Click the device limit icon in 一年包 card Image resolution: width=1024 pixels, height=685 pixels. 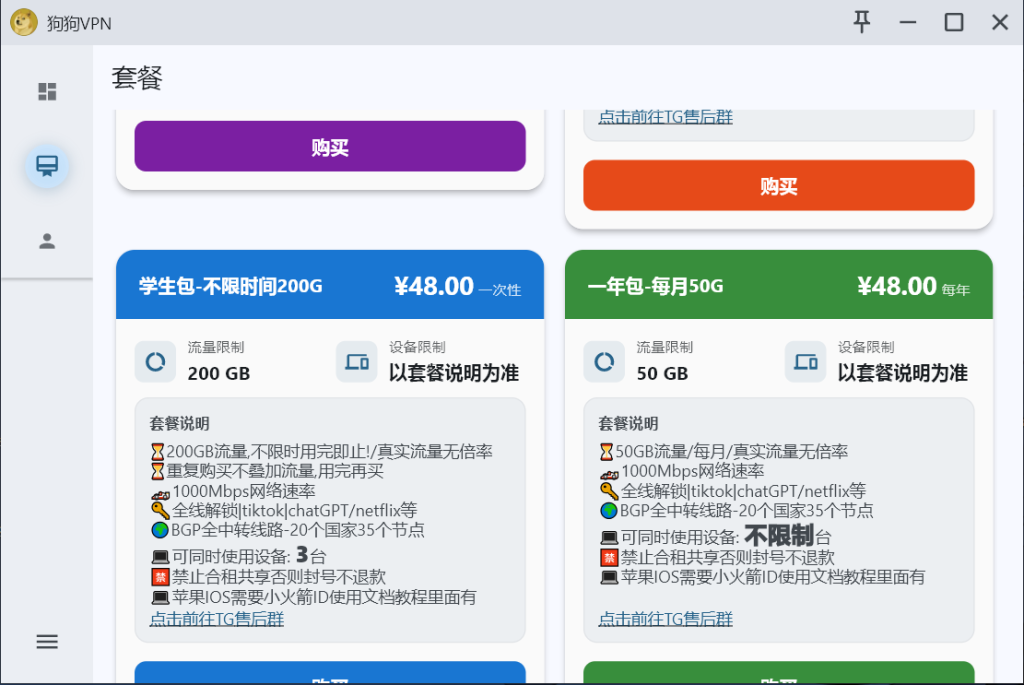[x=805, y=361]
